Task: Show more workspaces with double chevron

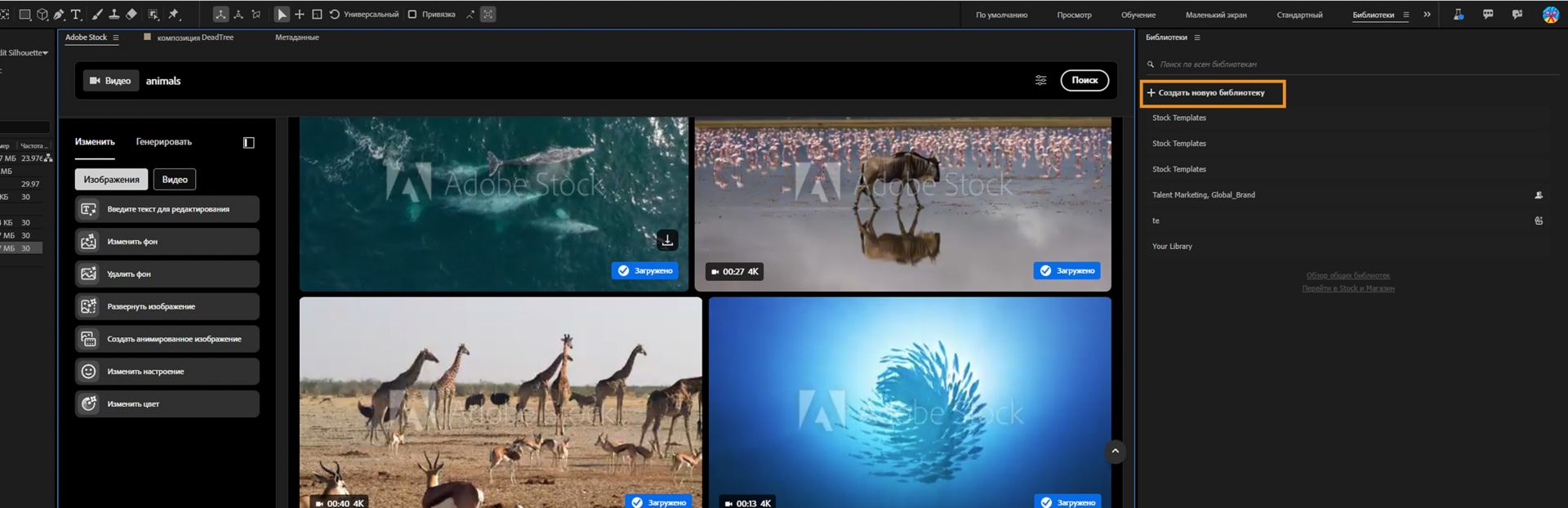Action: [x=1427, y=15]
